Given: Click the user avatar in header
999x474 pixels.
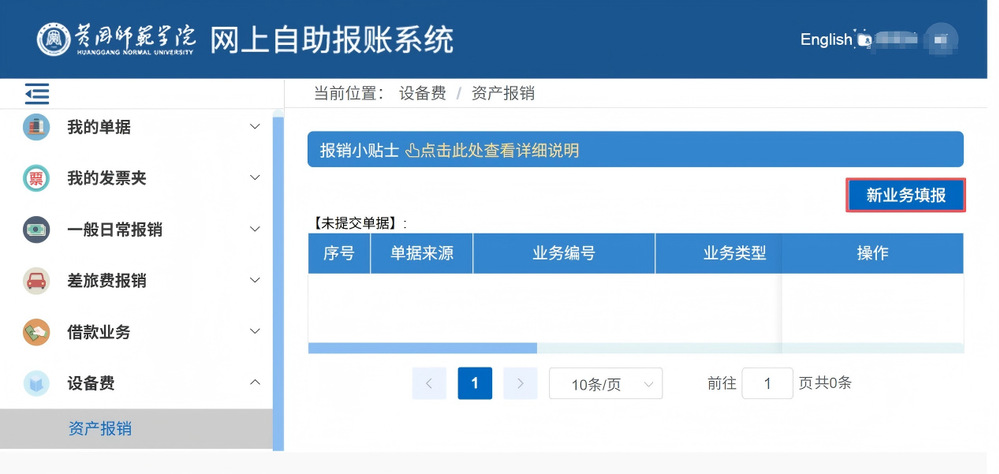Looking at the screenshot, I should [940, 39].
